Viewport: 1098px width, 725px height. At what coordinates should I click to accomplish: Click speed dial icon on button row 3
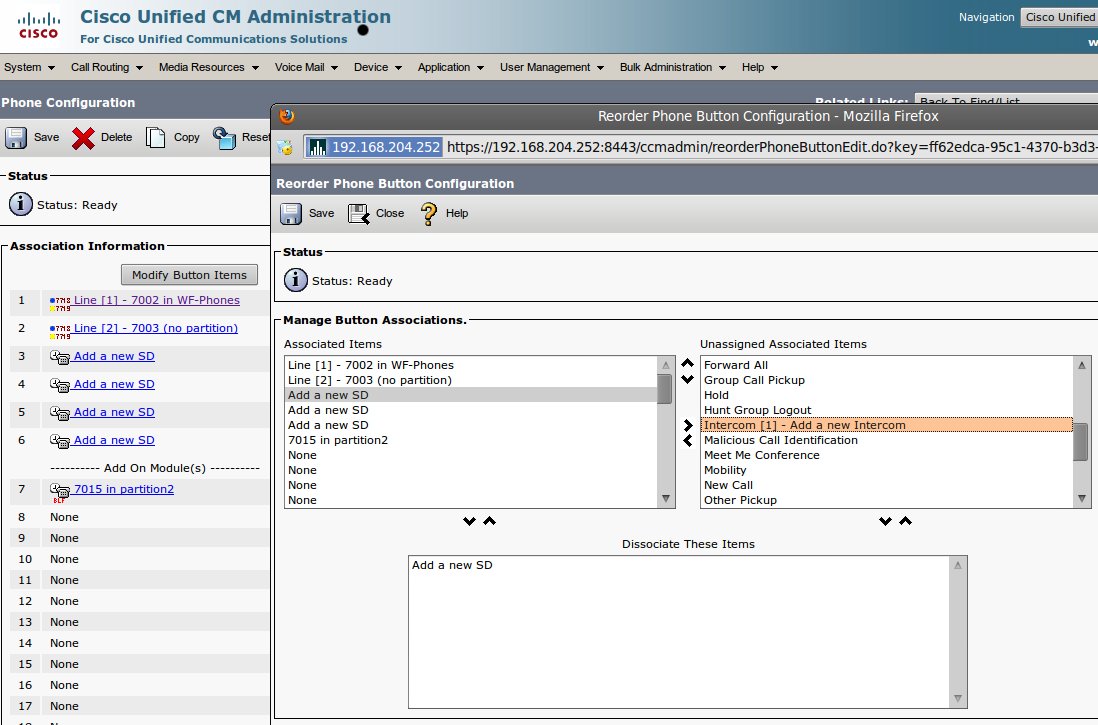[x=60, y=357]
